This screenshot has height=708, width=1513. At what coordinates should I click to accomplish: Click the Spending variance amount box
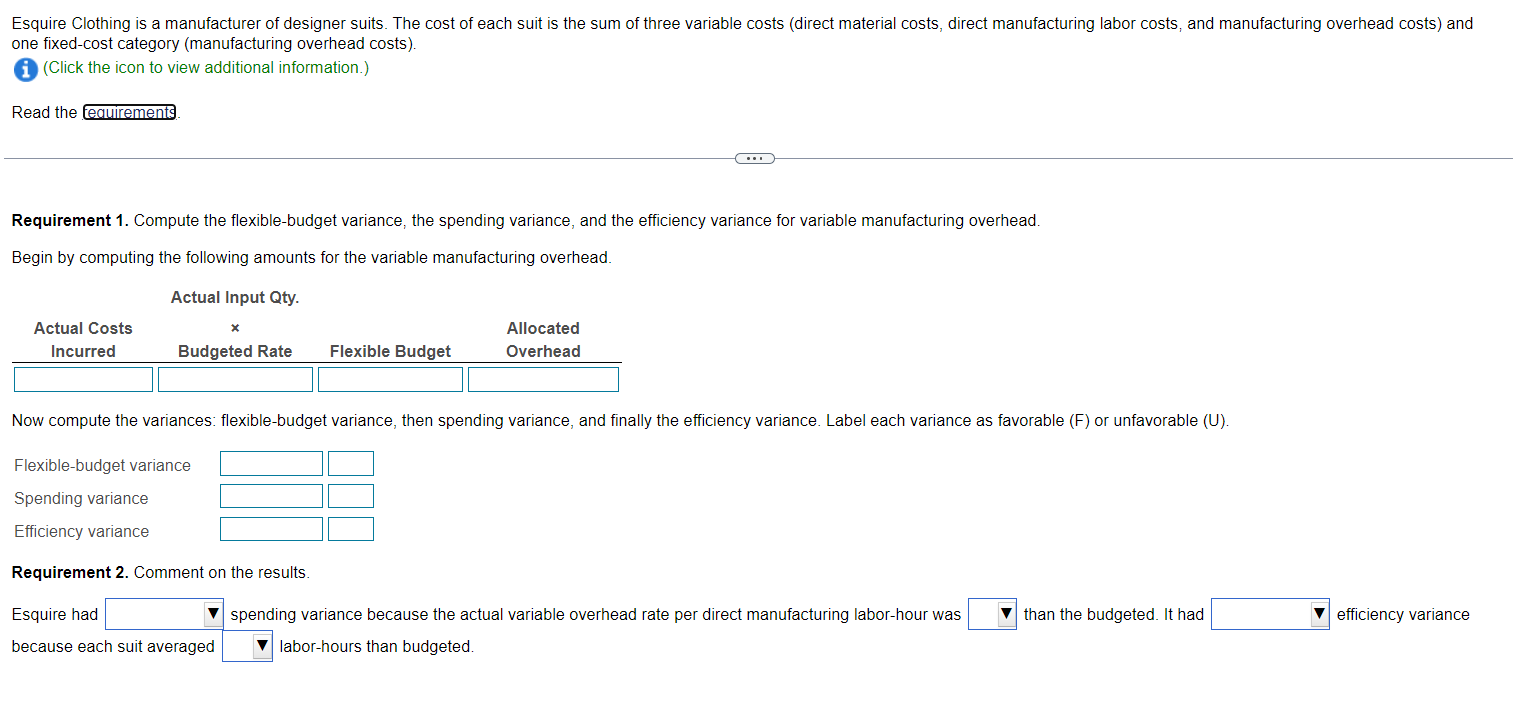coord(271,495)
